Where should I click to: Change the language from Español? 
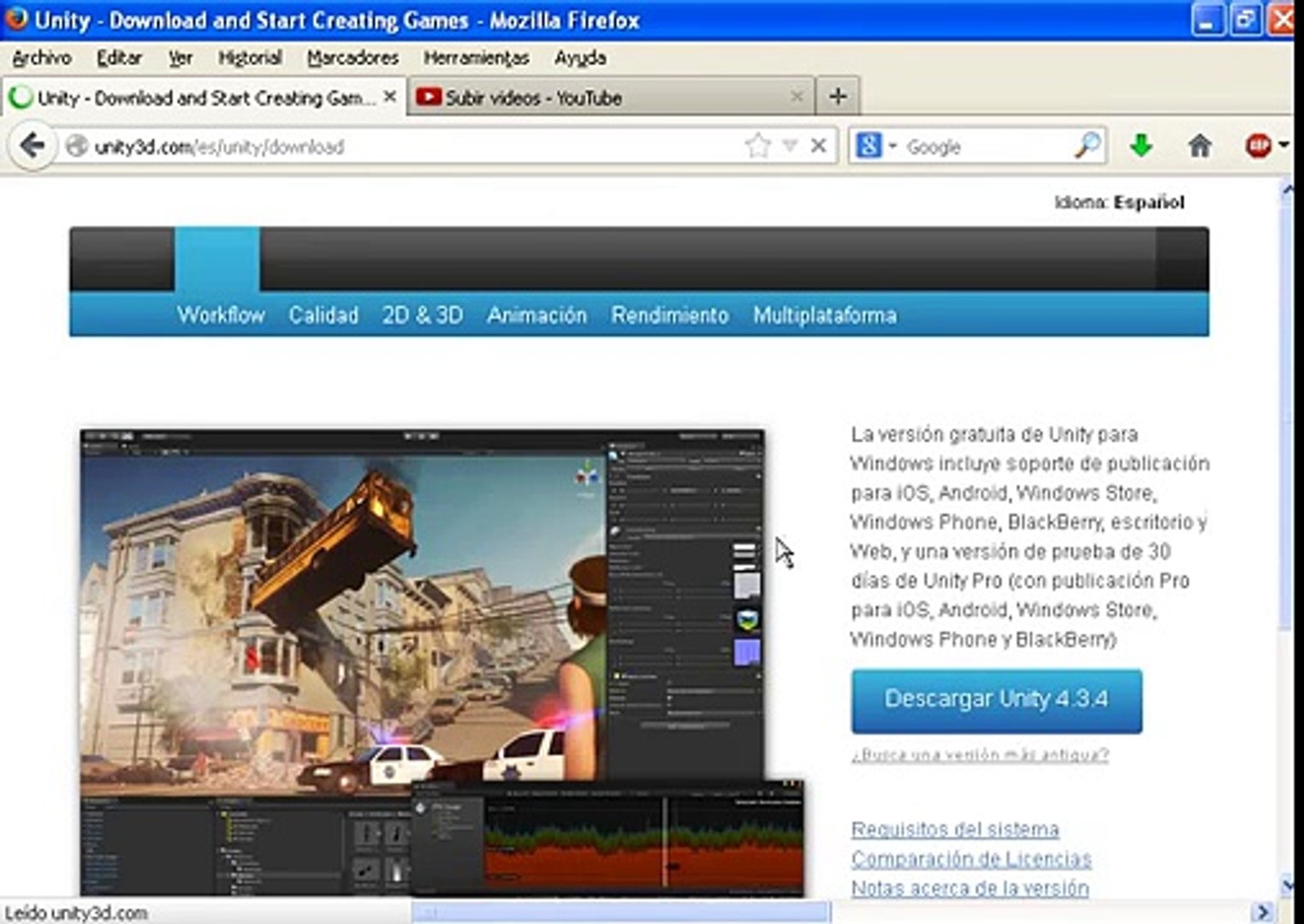click(1148, 203)
